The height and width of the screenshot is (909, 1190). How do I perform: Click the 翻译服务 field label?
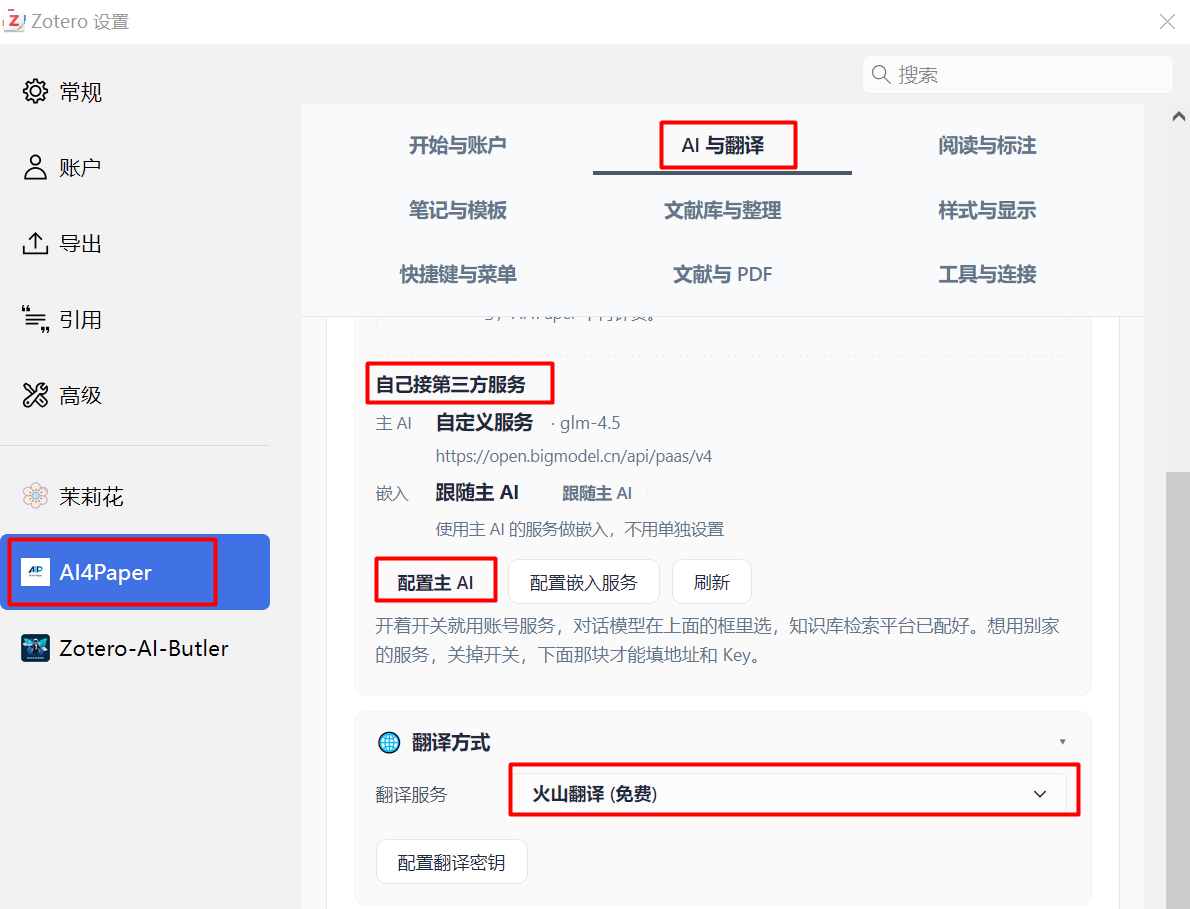click(411, 794)
